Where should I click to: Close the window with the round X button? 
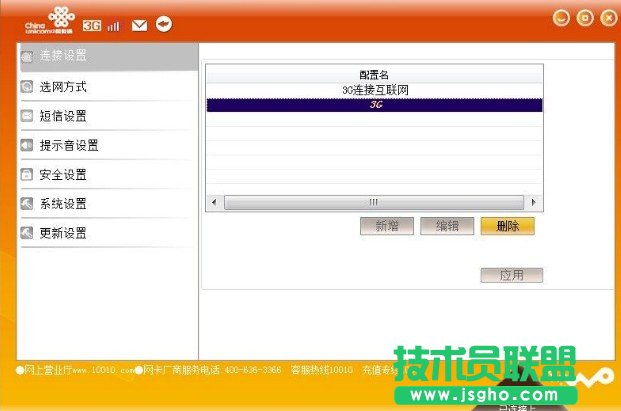click(x=609, y=18)
